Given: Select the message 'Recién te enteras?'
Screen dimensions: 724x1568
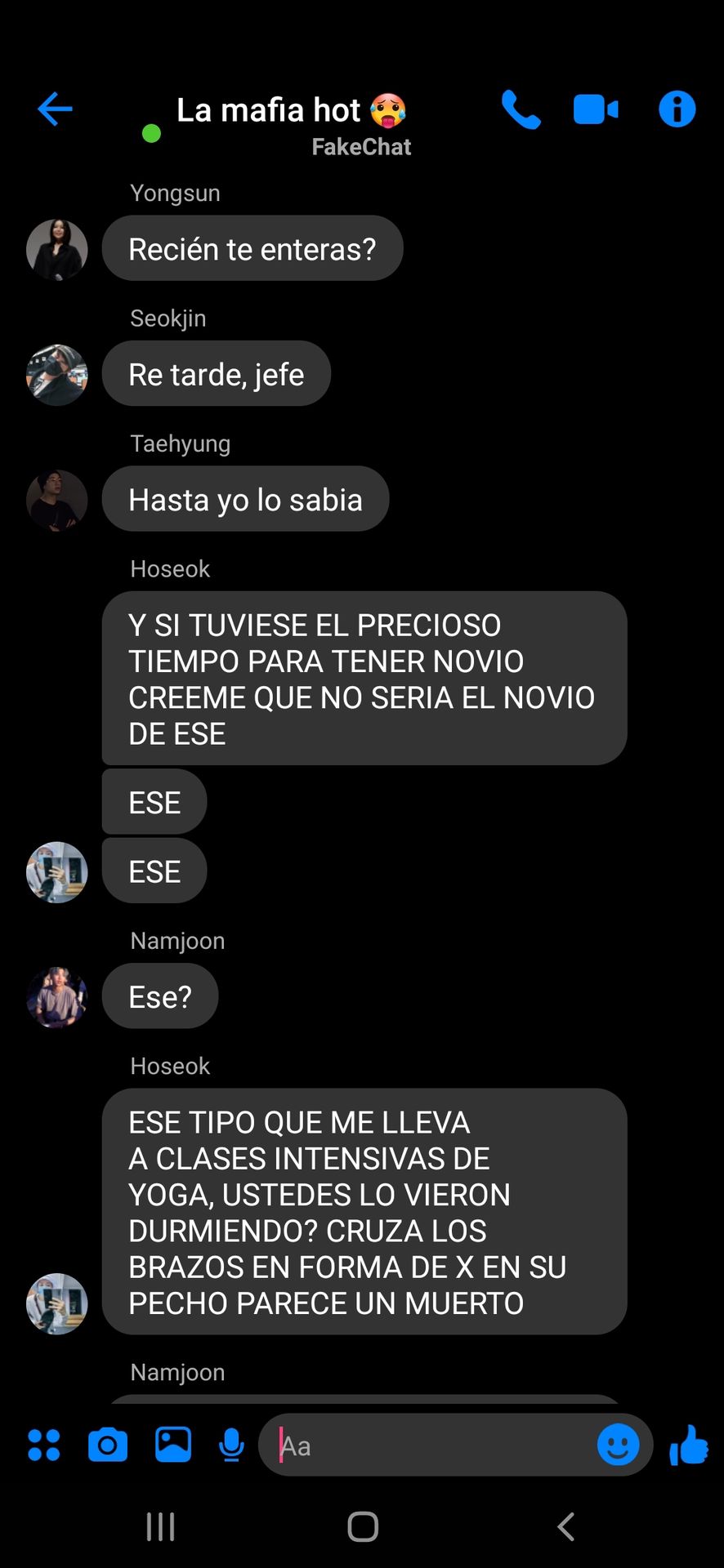Looking at the screenshot, I should [253, 248].
